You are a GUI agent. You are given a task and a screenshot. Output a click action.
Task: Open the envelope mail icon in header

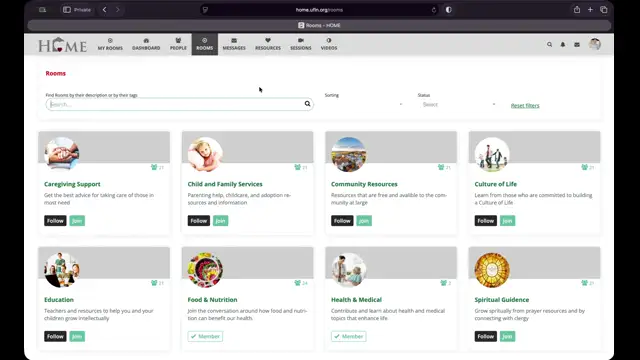(577, 44)
